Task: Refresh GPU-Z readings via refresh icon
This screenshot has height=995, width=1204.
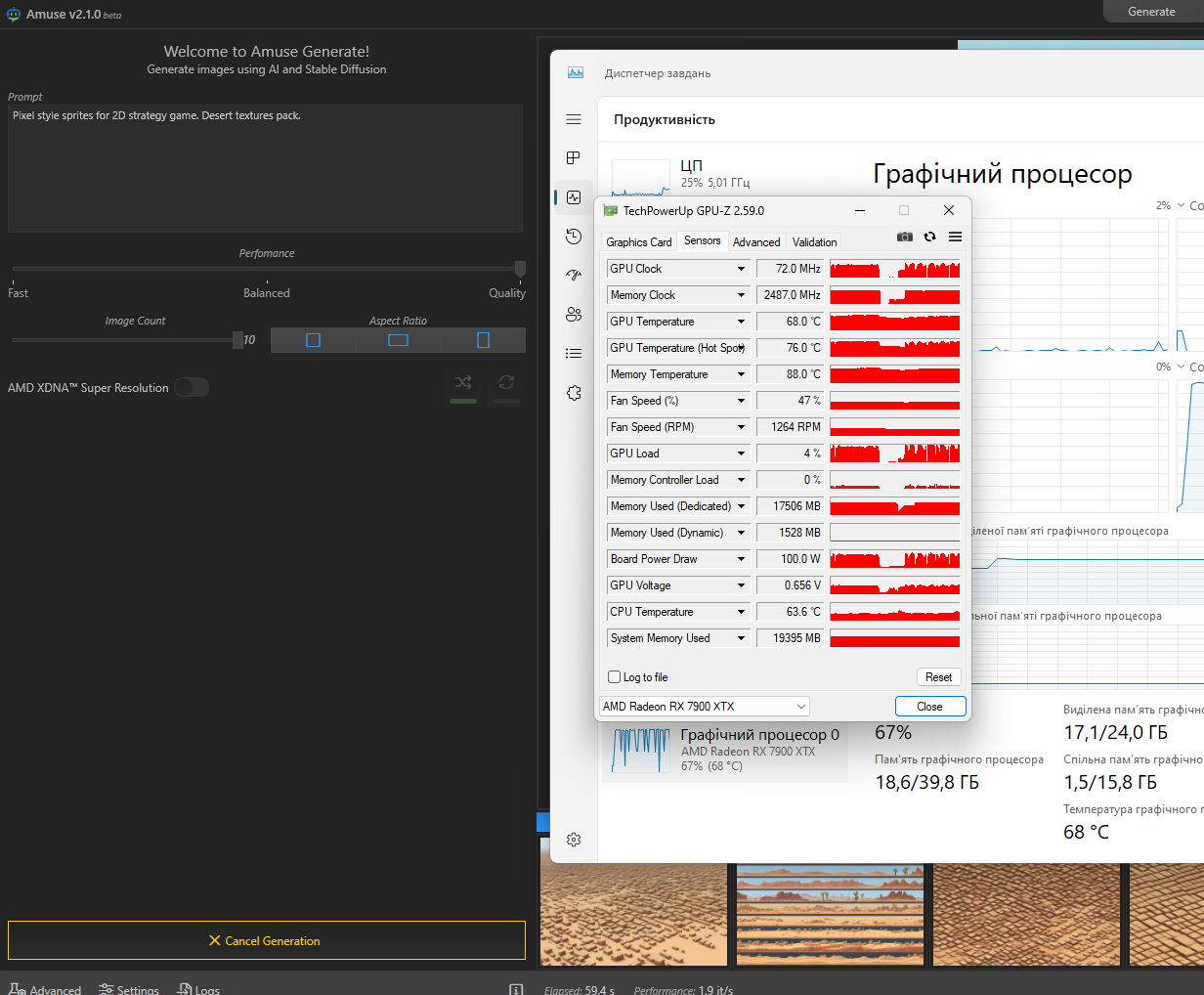Action: coord(929,237)
